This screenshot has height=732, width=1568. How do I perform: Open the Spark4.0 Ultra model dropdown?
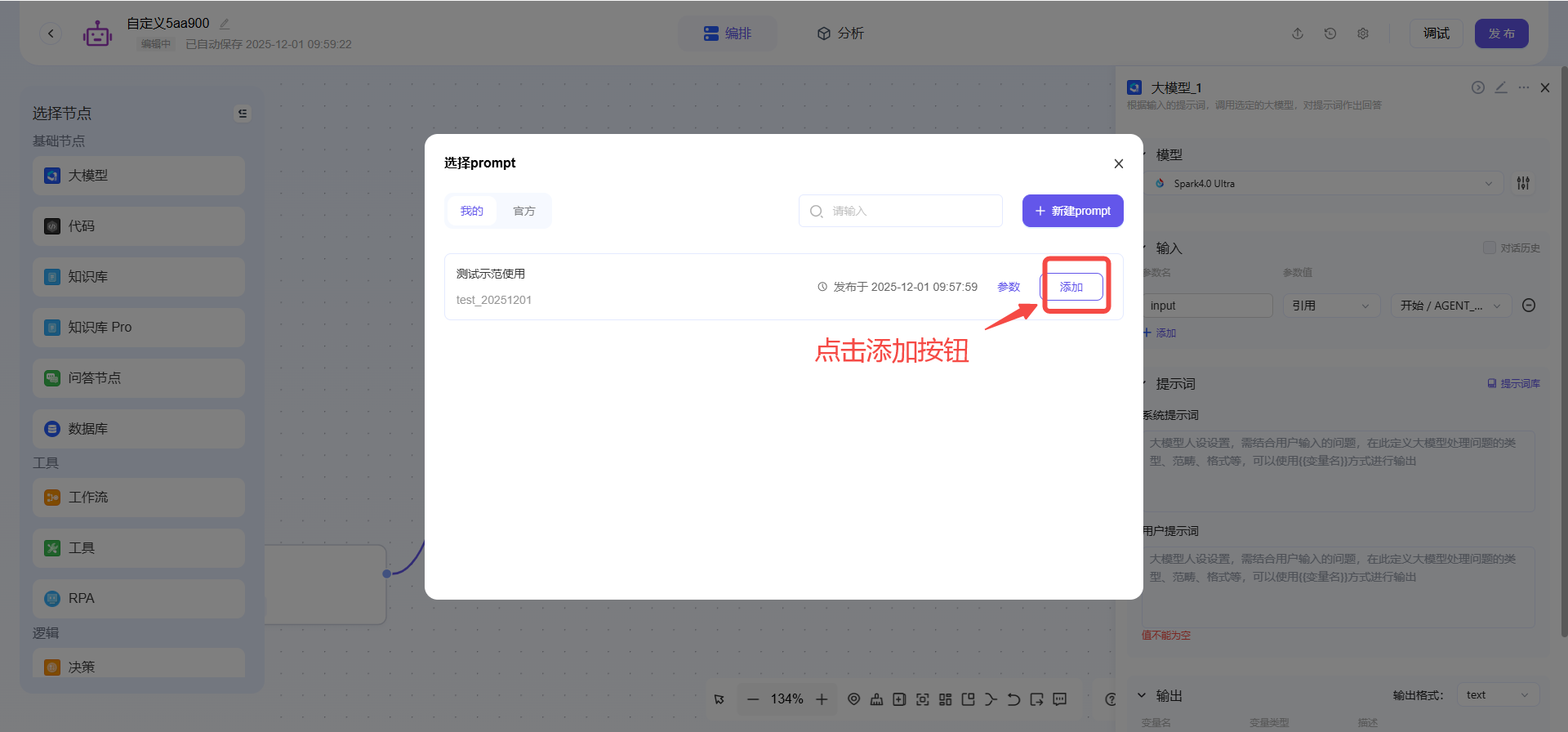(x=1323, y=184)
